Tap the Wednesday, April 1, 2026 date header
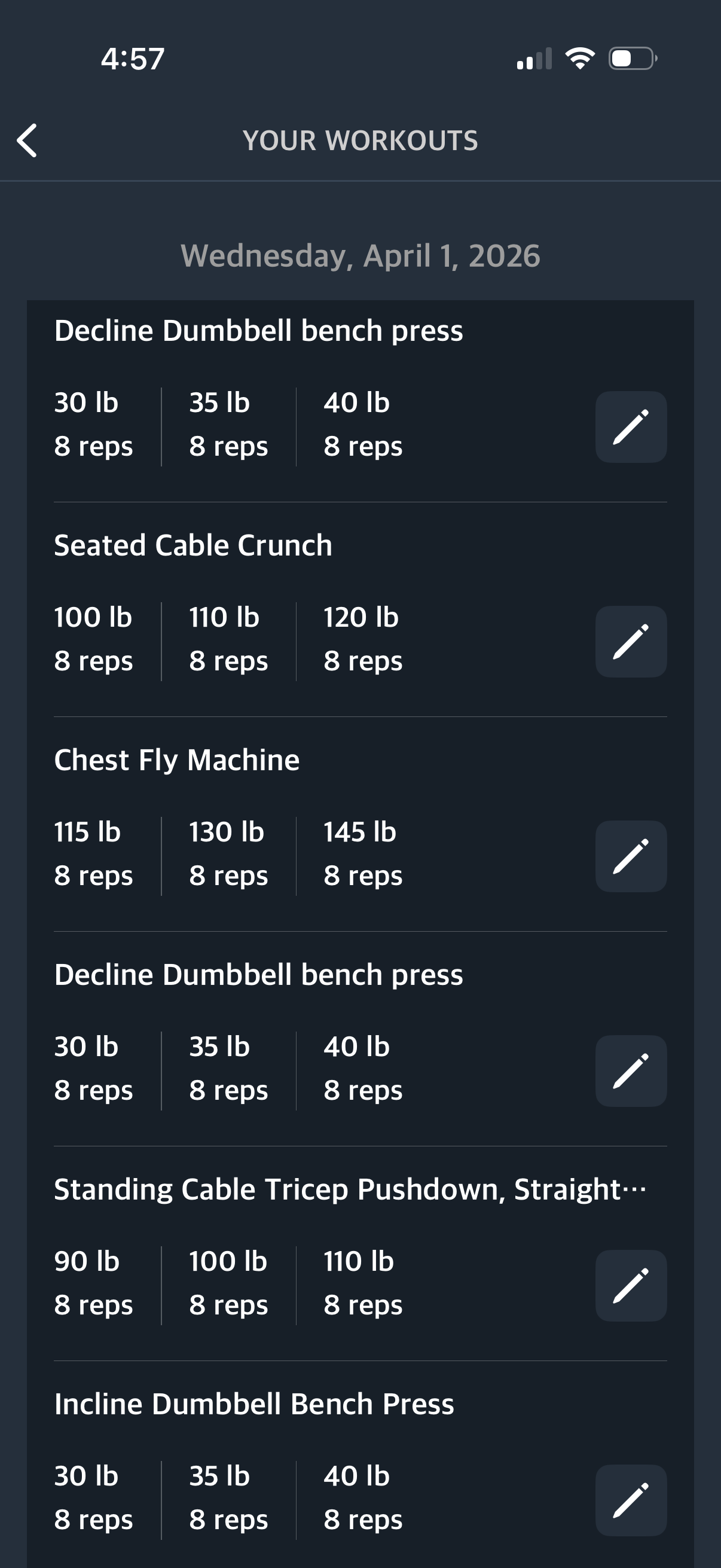 coord(360,256)
